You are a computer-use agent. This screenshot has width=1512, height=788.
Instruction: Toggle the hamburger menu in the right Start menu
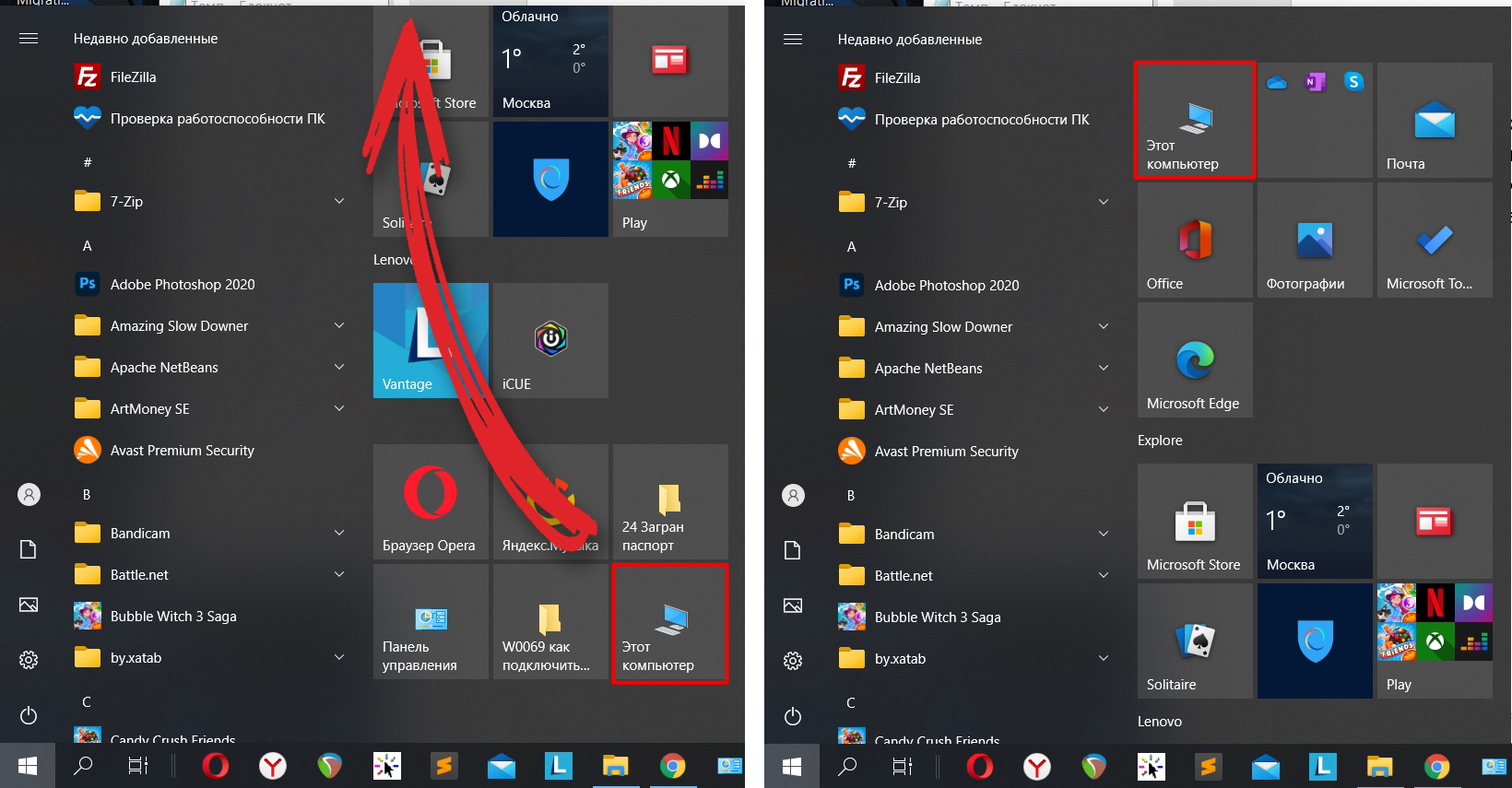(x=793, y=40)
